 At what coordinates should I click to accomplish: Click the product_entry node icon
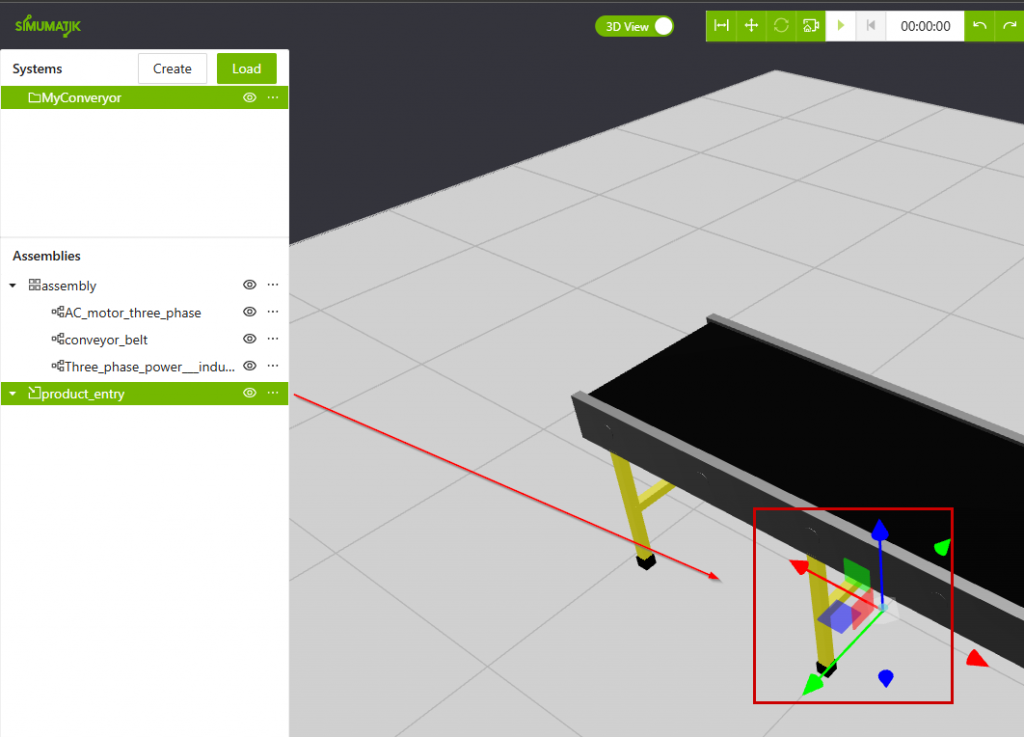34,393
